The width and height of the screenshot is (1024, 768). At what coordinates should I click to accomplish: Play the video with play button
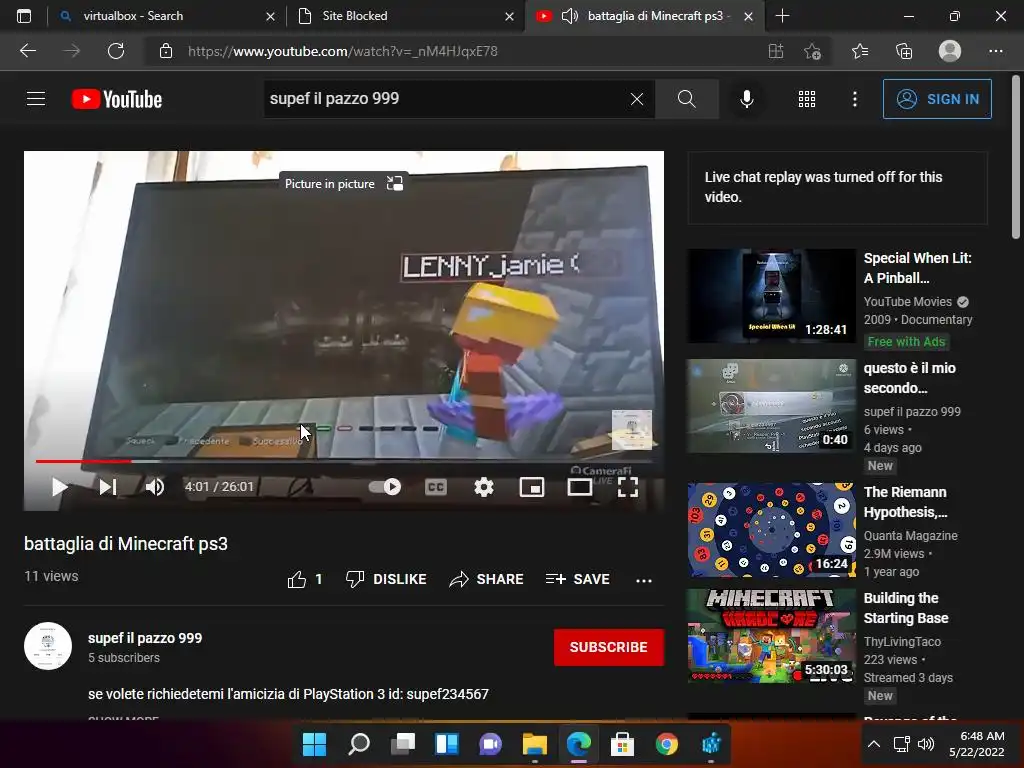pyautogui.click(x=59, y=487)
